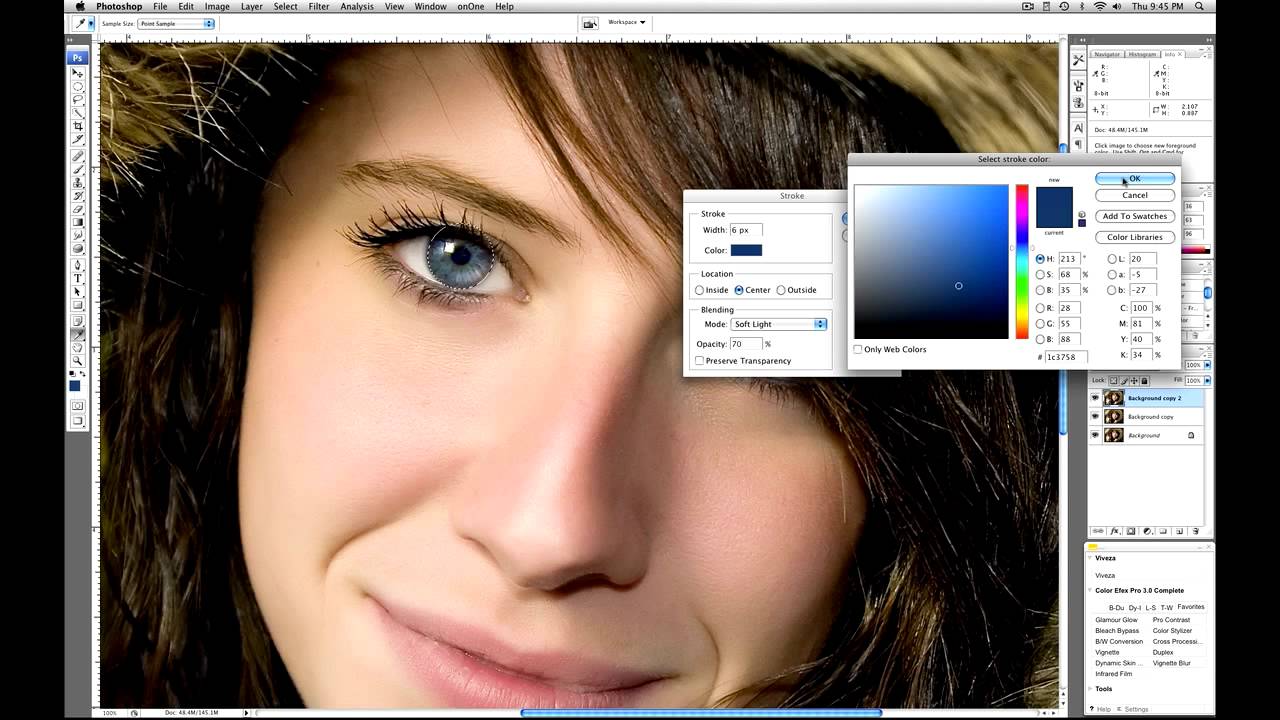Select the Lasso tool
The width and height of the screenshot is (1280, 720).
(x=80, y=98)
